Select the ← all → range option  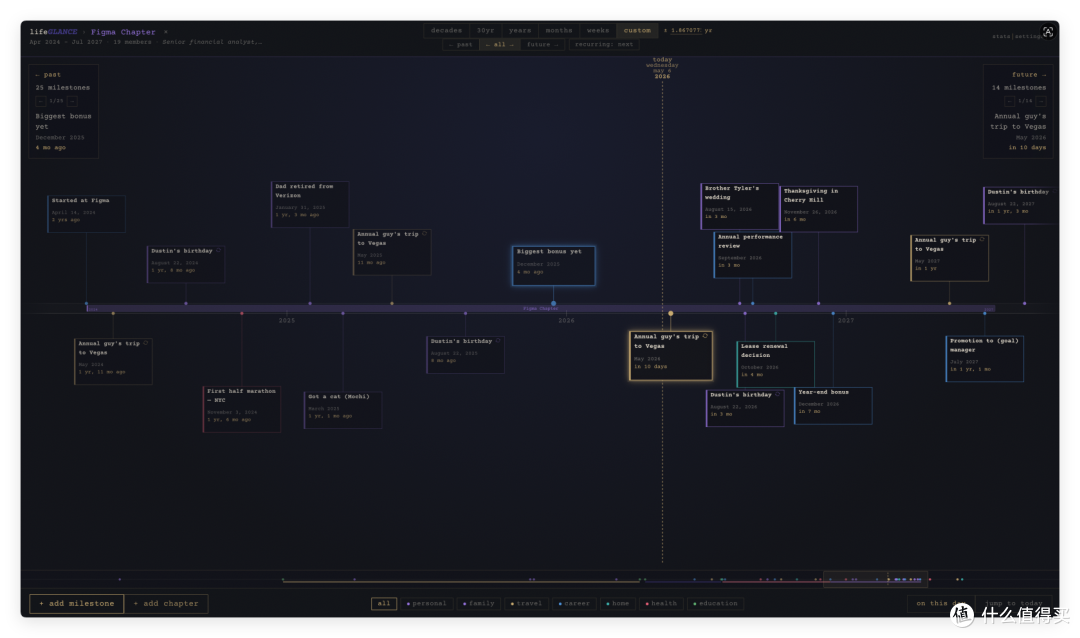[x=499, y=44]
